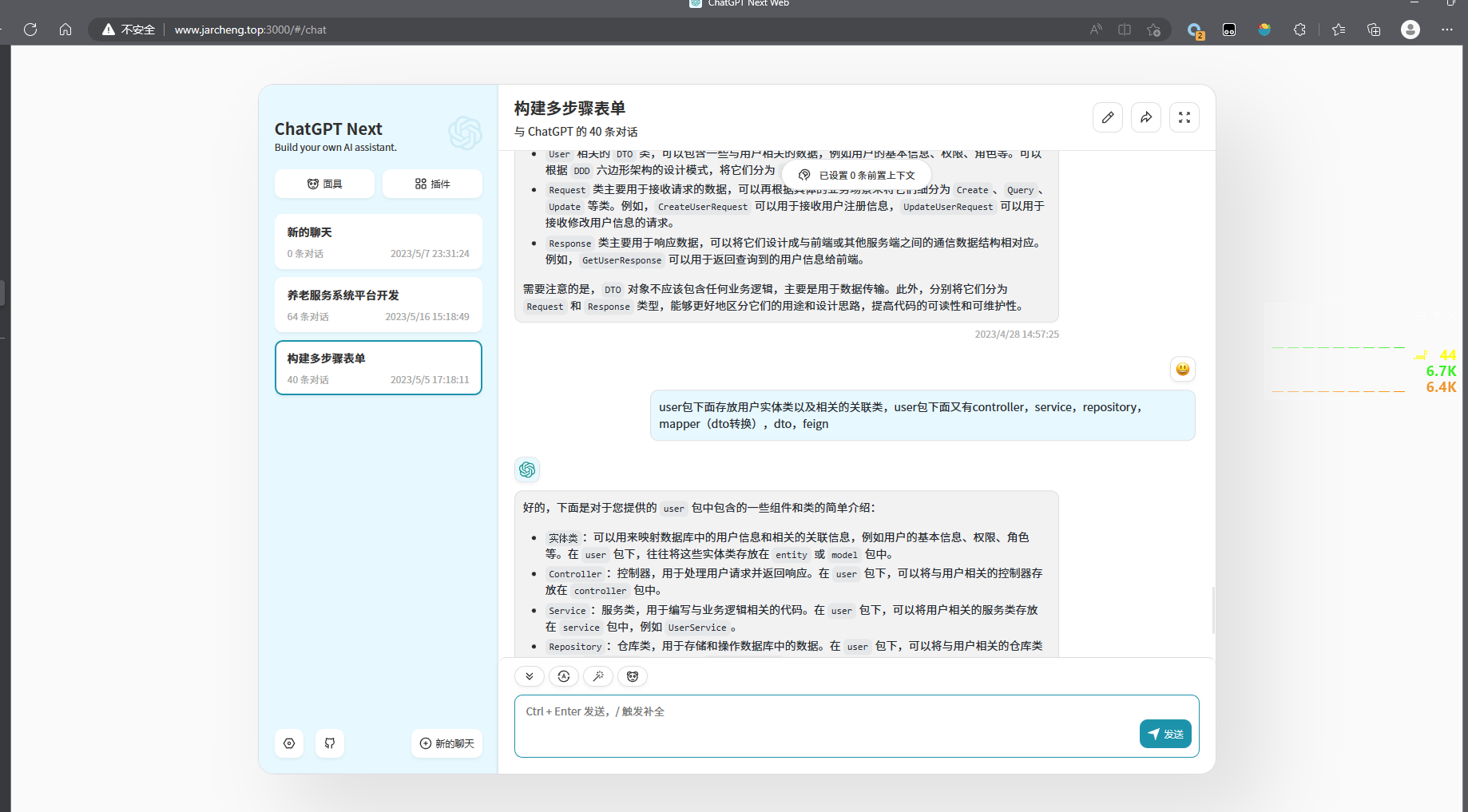Click the user message about user包
The width and height of the screenshot is (1468, 812).
pyautogui.click(x=922, y=415)
